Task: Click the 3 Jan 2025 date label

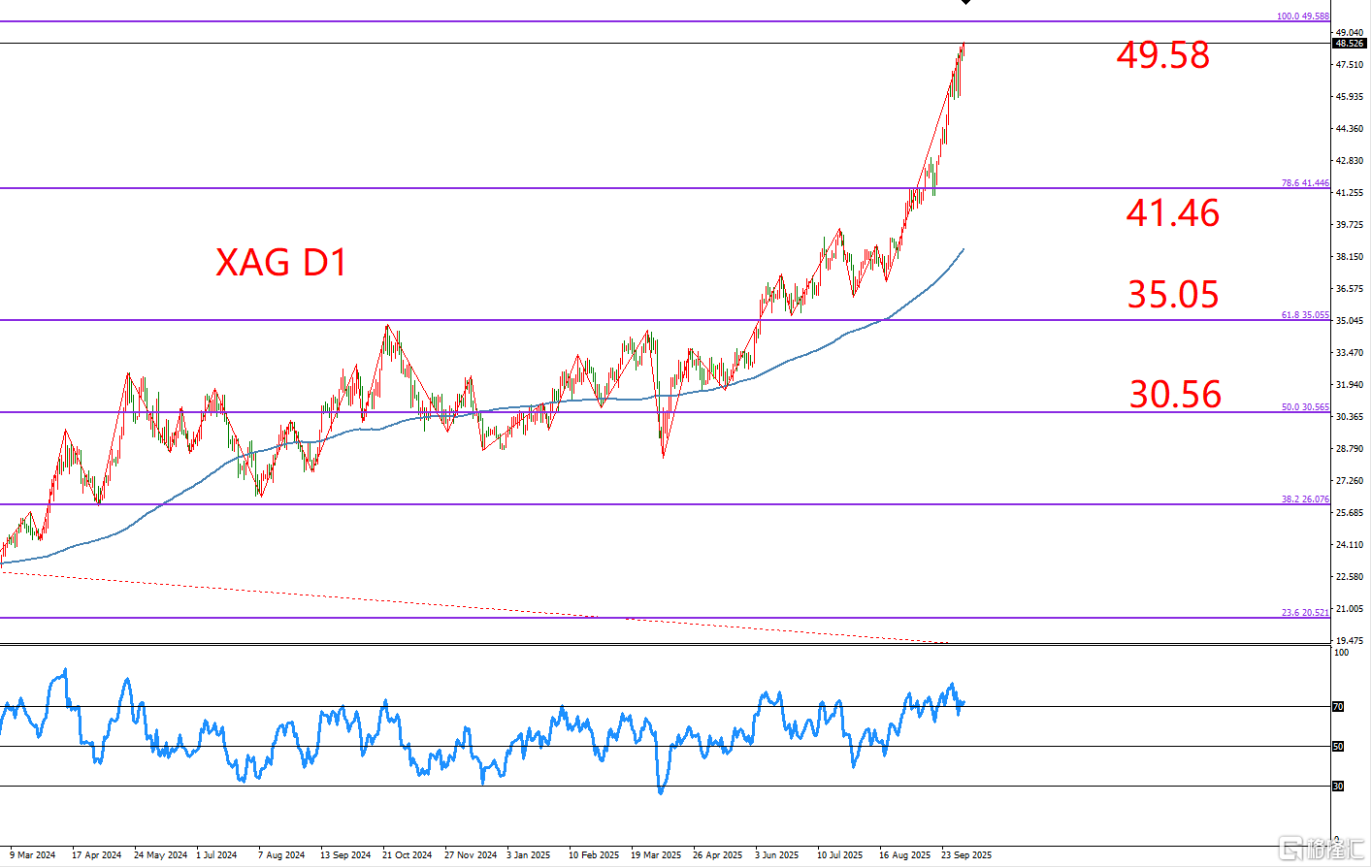Action: 529,855
